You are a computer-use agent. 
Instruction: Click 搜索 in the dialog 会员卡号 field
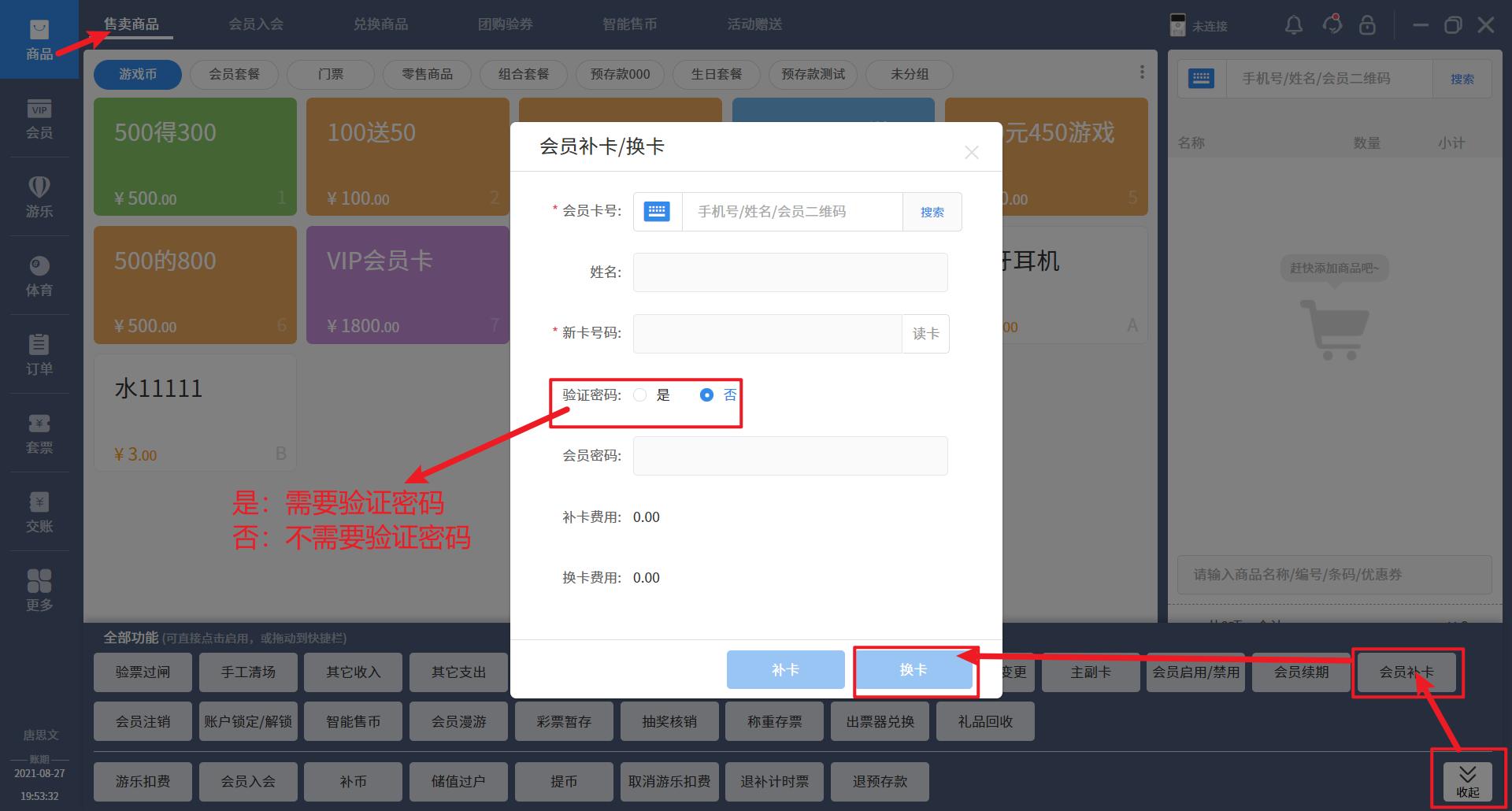(x=932, y=212)
